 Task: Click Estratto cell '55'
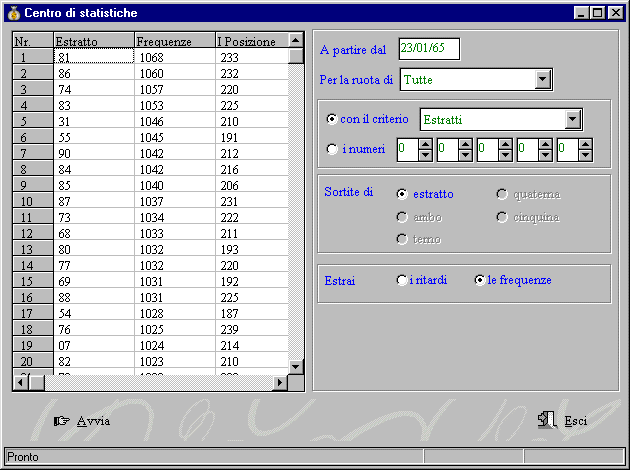tap(94, 137)
